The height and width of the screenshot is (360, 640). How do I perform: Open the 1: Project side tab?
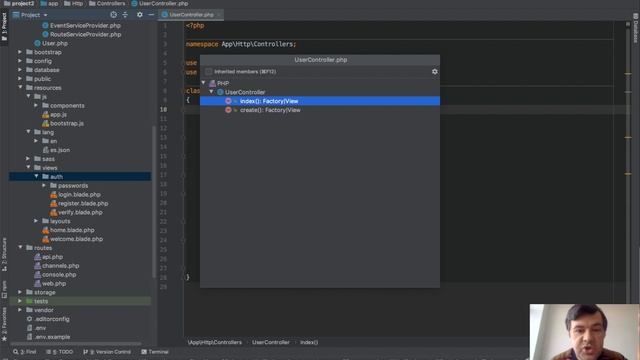(4, 27)
